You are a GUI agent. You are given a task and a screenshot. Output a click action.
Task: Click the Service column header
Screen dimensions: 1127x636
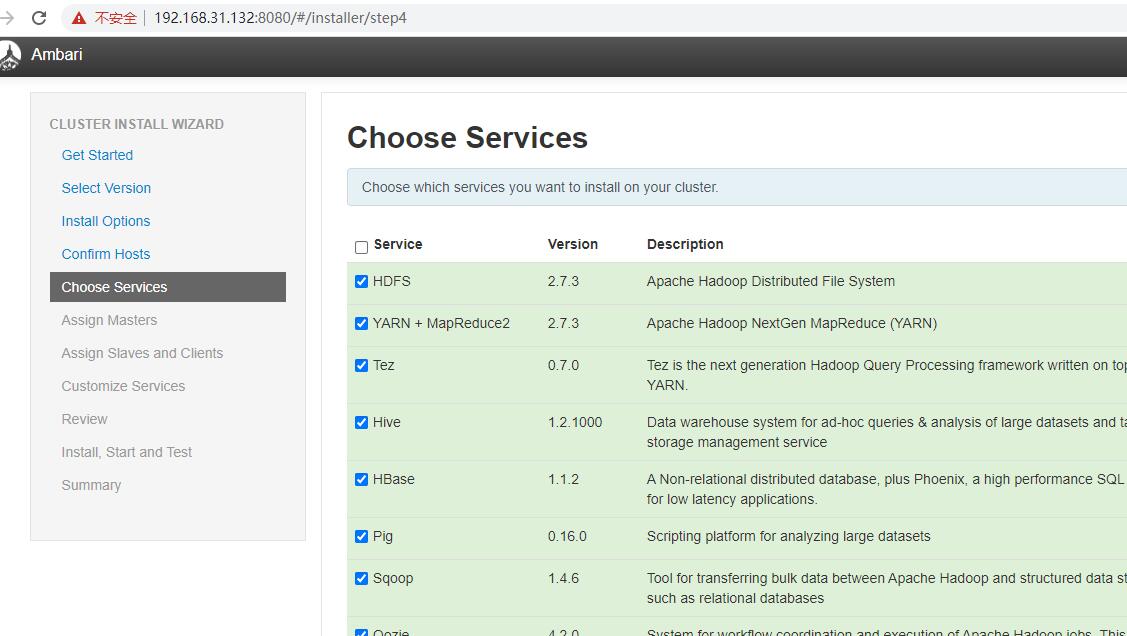[x=398, y=244]
